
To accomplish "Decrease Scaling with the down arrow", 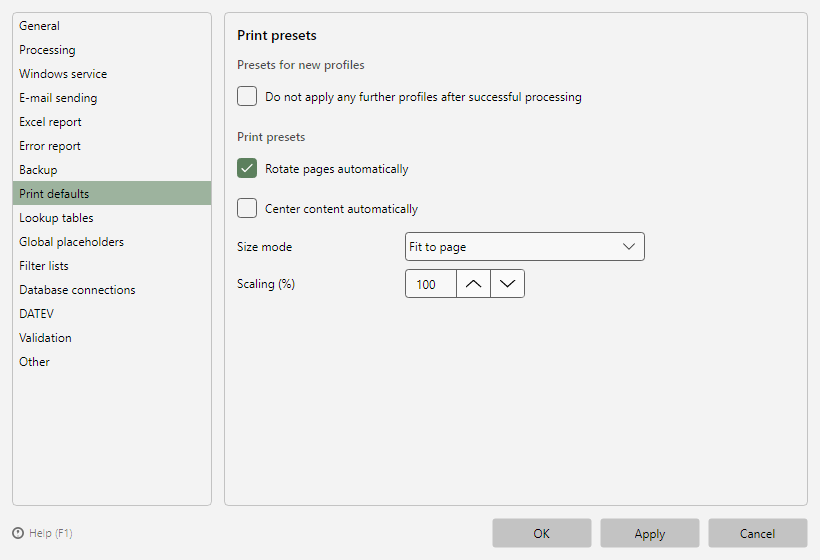I will [507, 283].
